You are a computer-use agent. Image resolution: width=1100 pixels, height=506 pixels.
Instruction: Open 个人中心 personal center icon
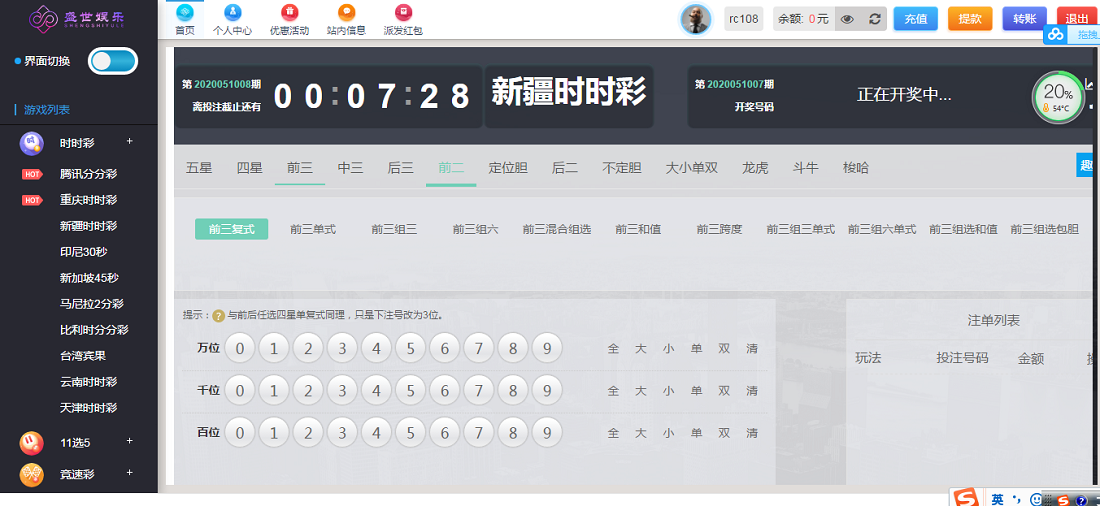click(x=232, y=13)
